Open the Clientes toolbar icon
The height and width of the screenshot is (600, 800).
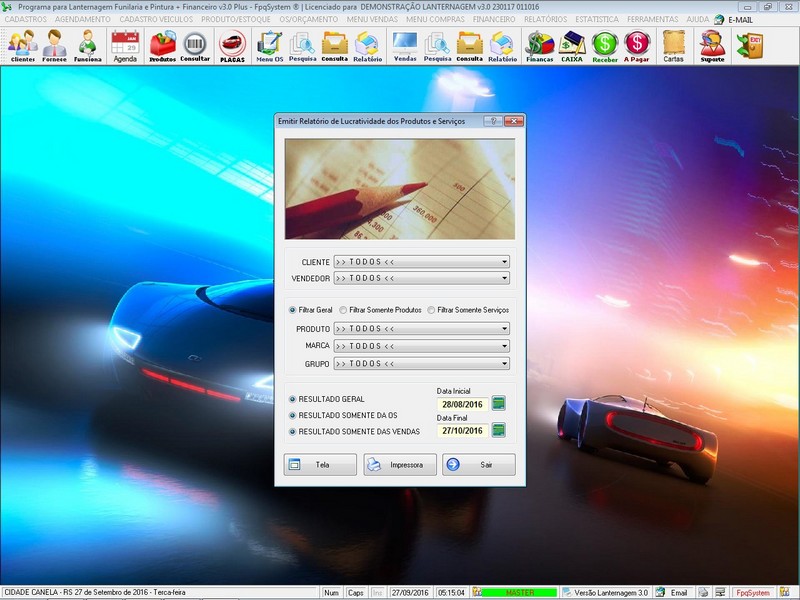click(x=22, y=45)
